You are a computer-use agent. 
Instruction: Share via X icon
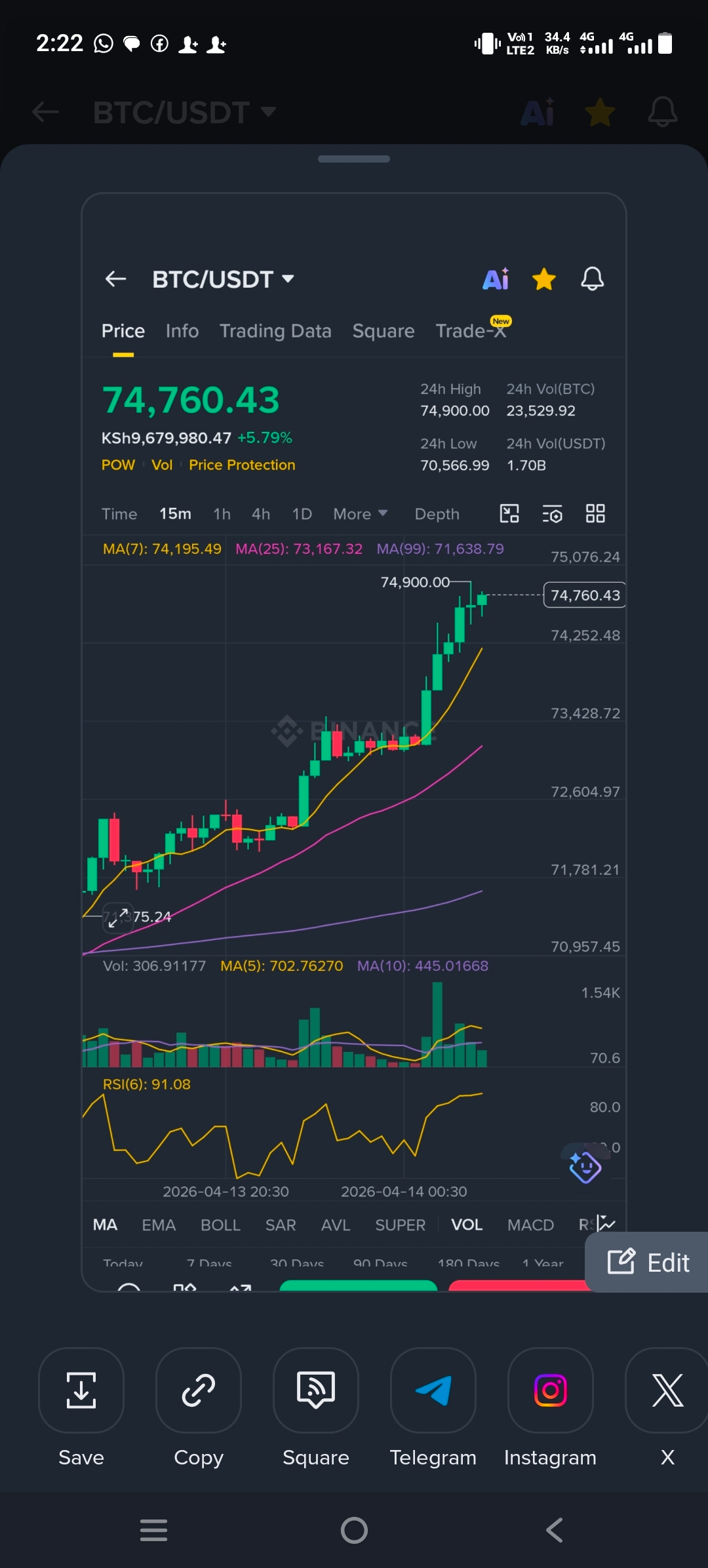[667, 1390]
